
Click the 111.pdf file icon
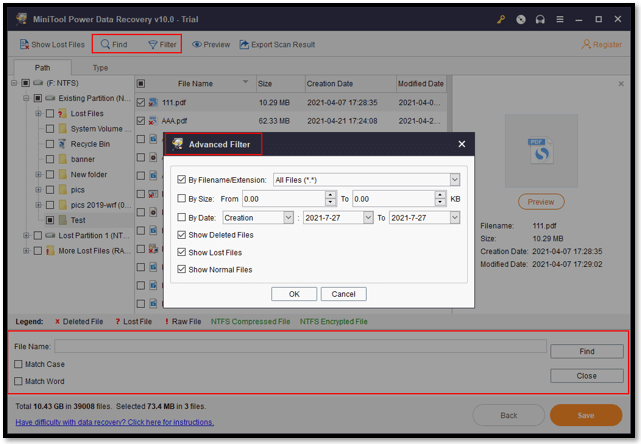pyautogui.click(x=153, y=102)
